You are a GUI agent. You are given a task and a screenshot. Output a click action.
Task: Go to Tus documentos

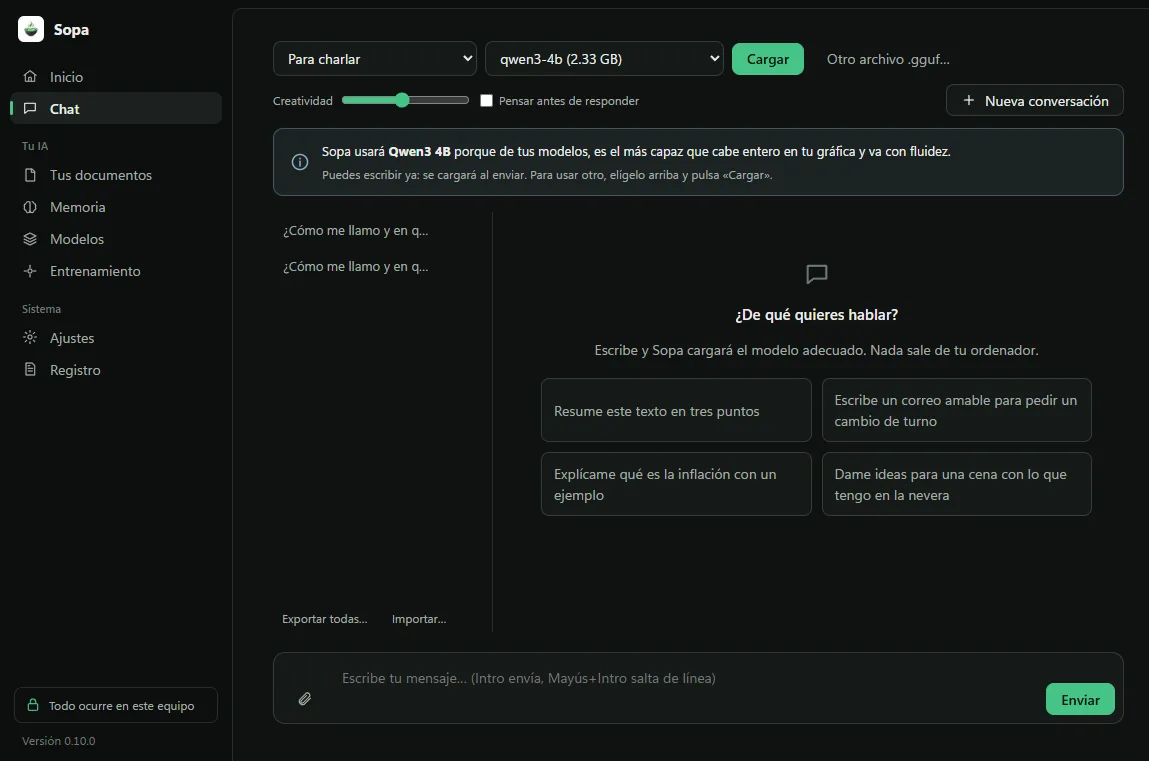tap(116, 175)
